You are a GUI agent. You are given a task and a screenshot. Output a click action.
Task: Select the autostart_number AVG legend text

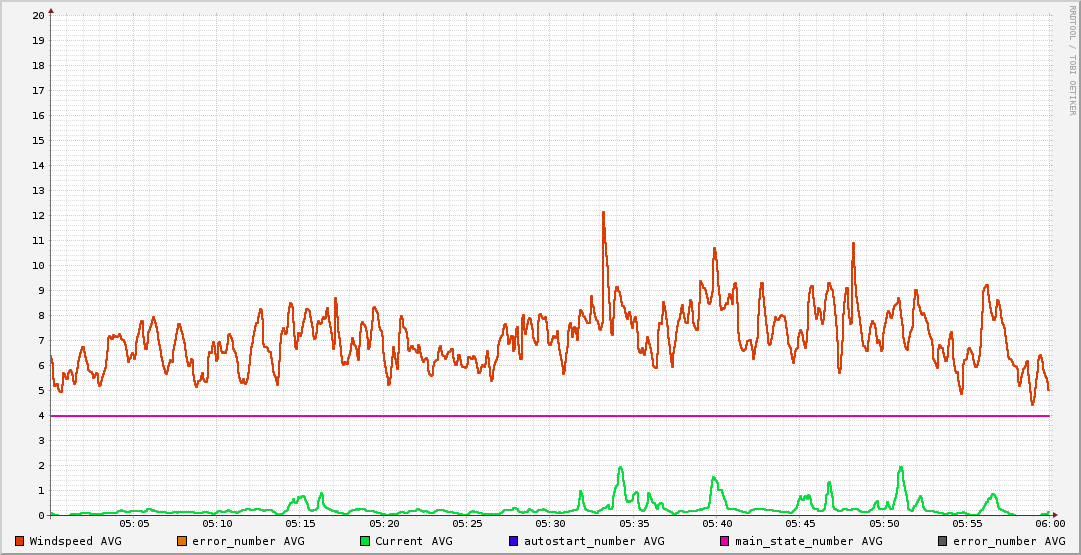[594, 541]
